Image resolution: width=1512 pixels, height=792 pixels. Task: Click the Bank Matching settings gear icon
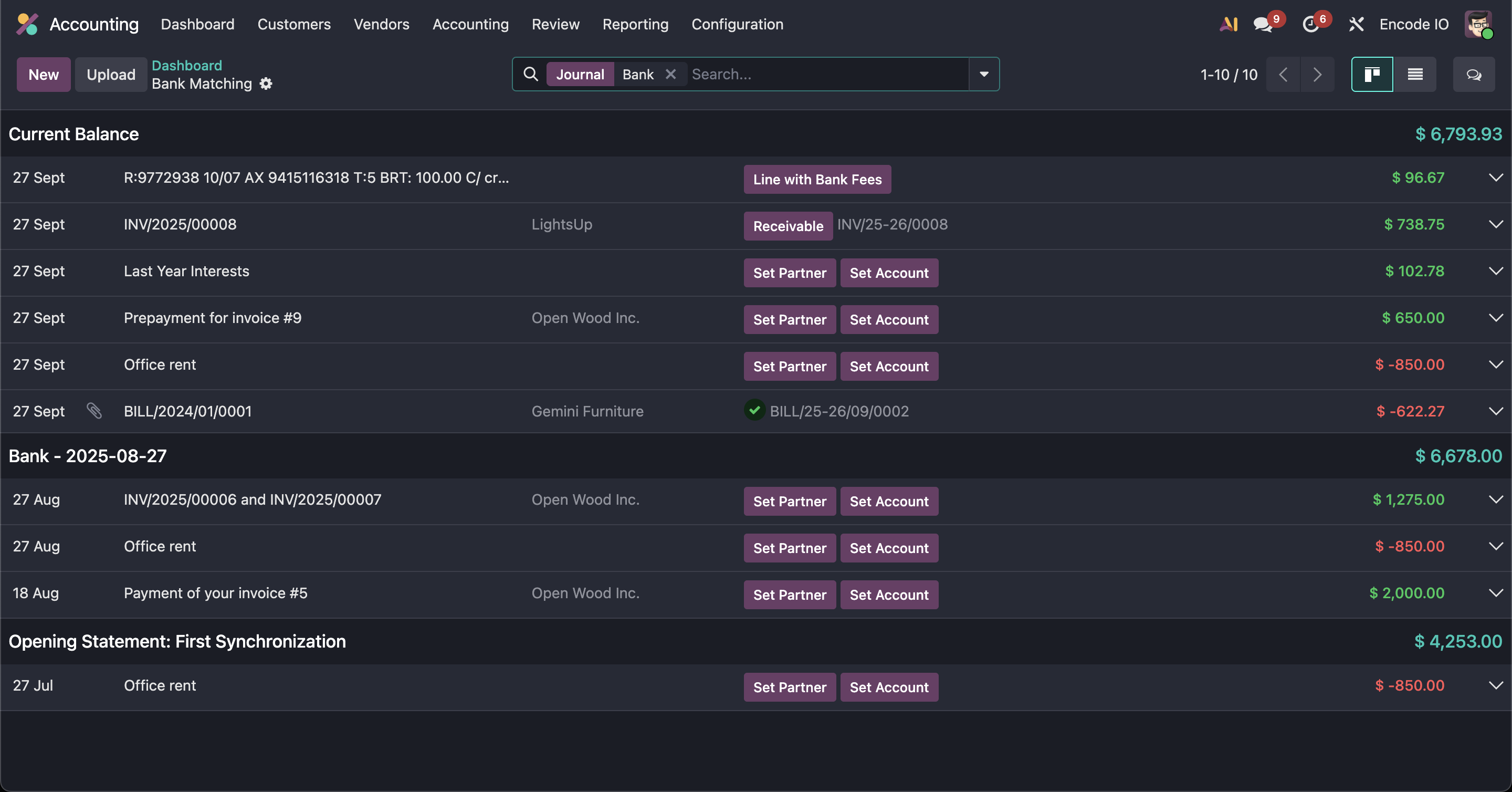coord(266,84)
